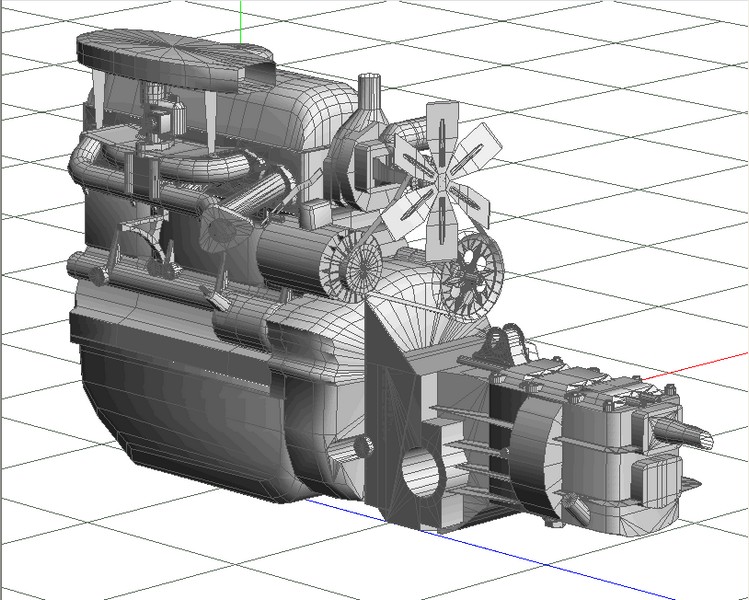Click the cooling fan blades hub
Viewport: 749px width, 600px height.
(441, 177)
